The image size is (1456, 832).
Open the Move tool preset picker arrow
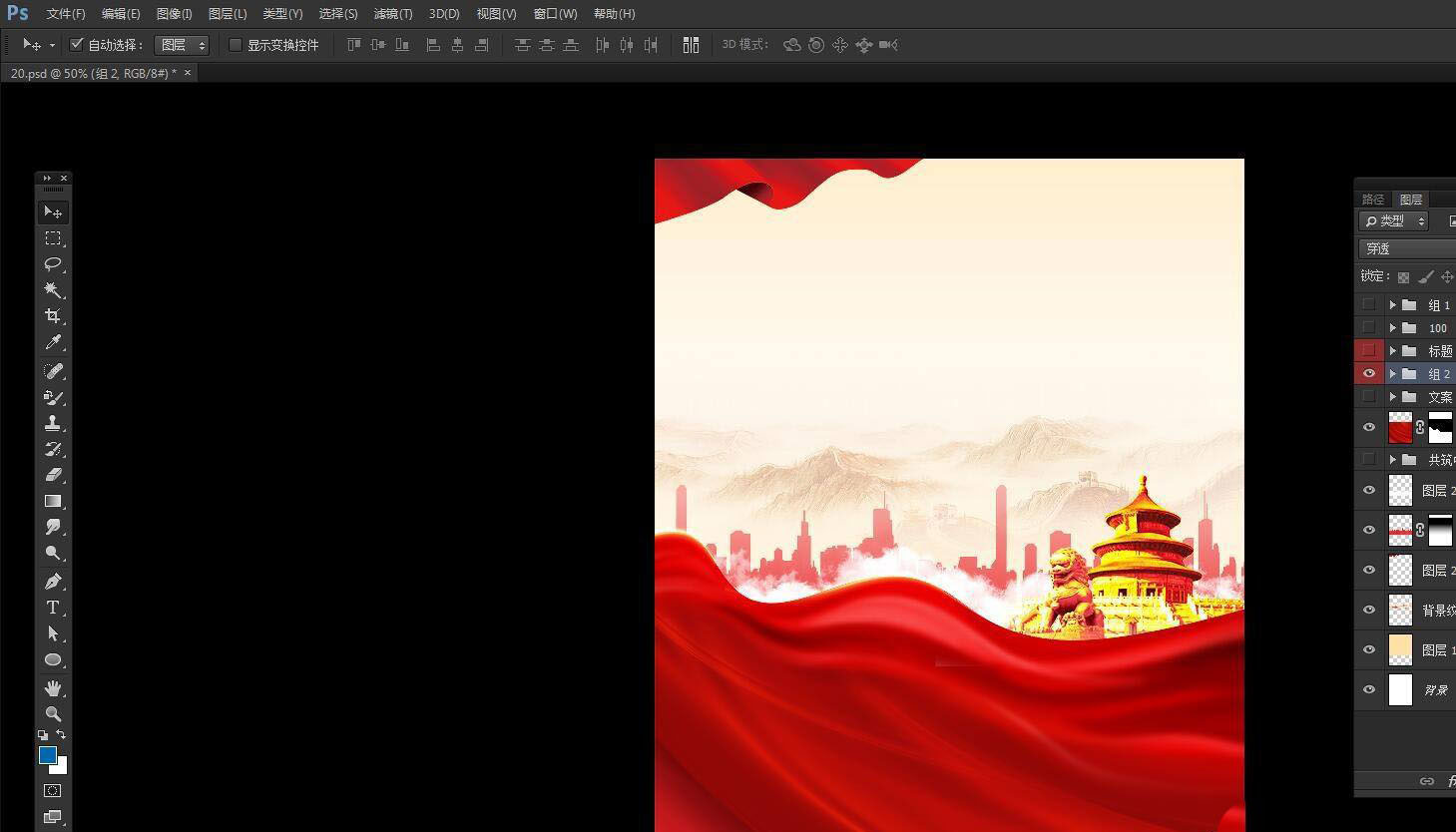(x=52, y=45)
